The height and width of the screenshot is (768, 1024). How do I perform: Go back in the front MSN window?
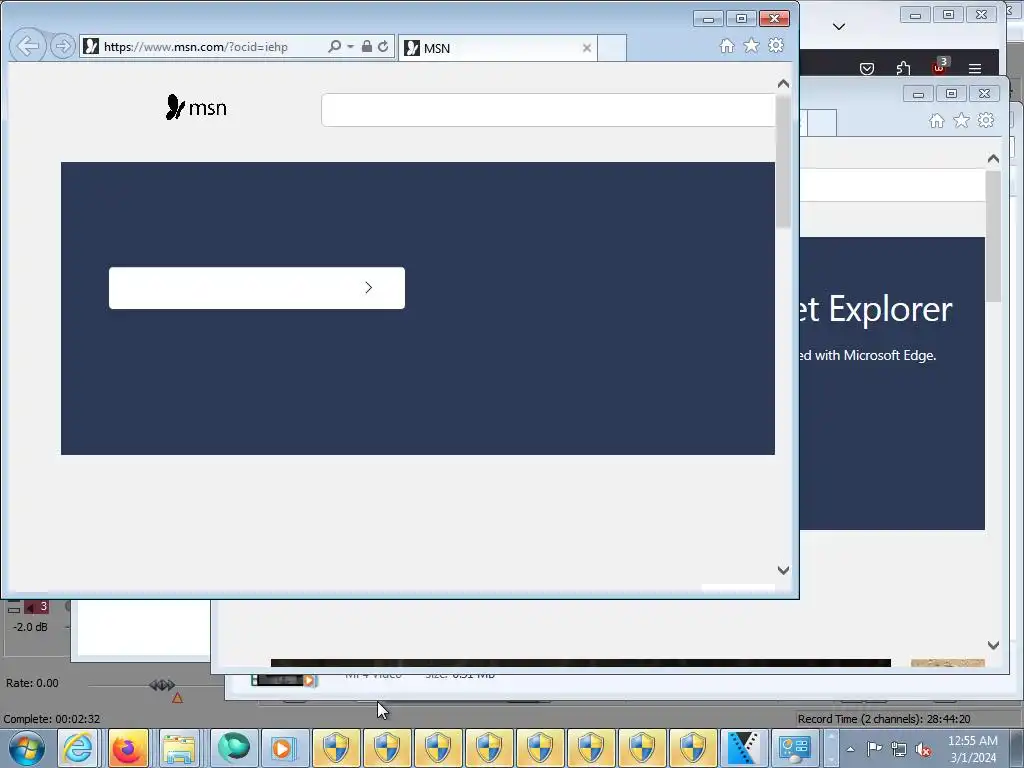click(x=28, y=46)
